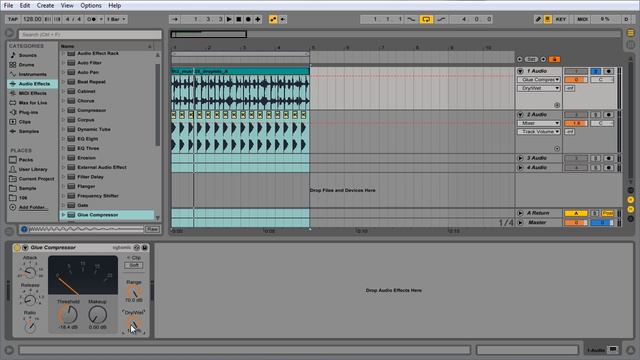This screenshot has width=640, height=360.
Task: Select the Samples category
Action: point(29,131)
